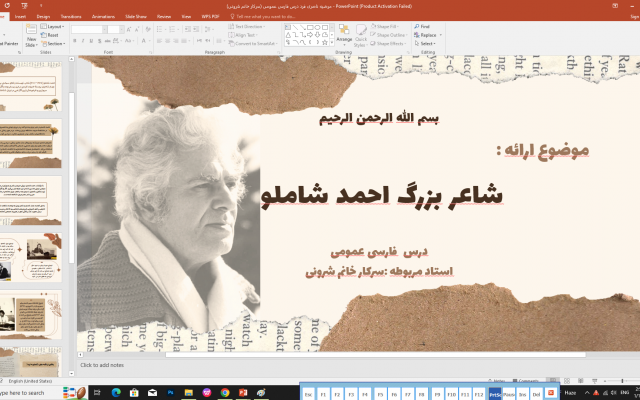Select the right arrow shape in gallery
The height and width of the screenshot is (400, 640).
(310, 35)
